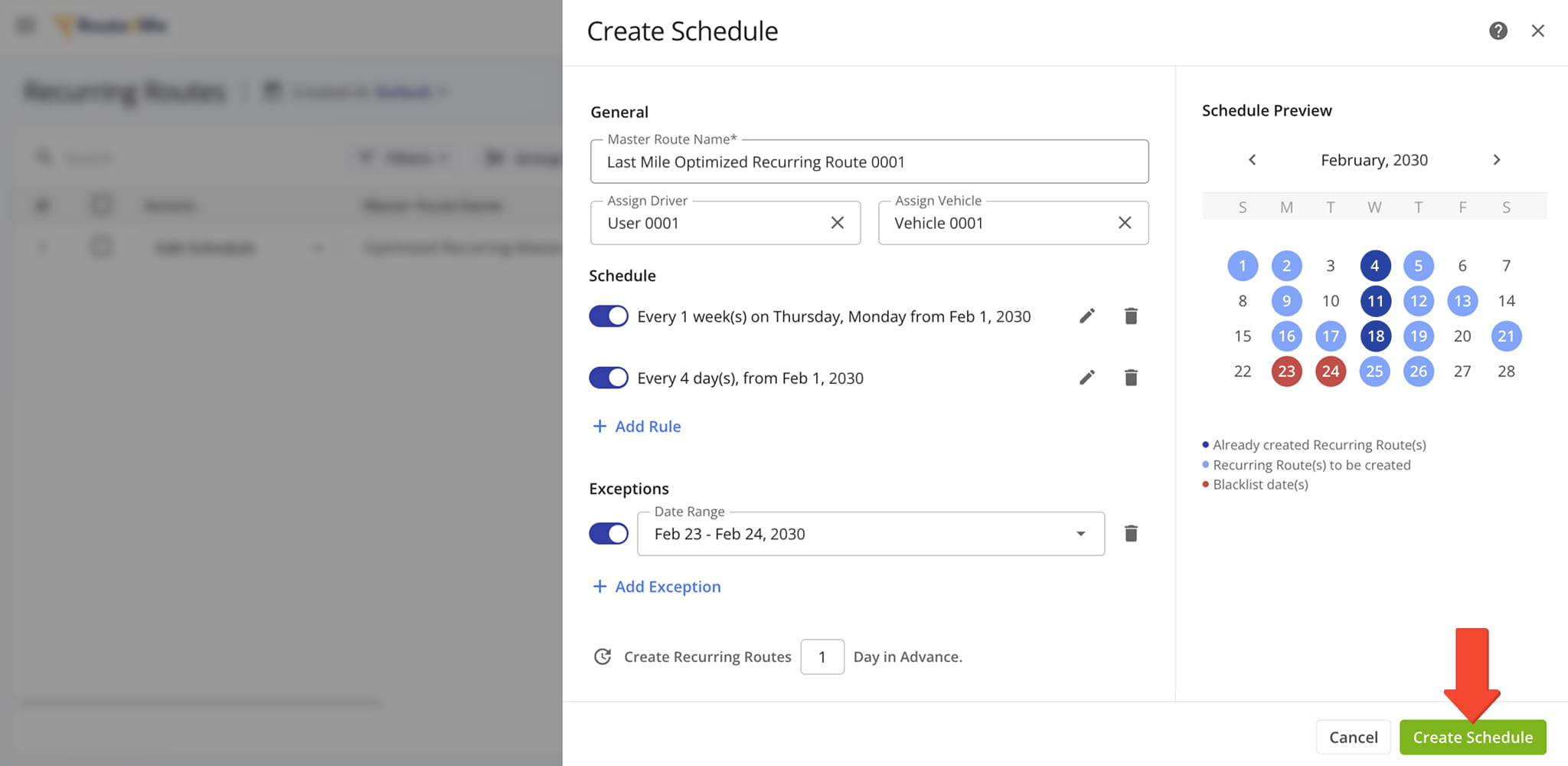
Task: Open the Date Range dropdown
Action: [x=1080, y=533]
